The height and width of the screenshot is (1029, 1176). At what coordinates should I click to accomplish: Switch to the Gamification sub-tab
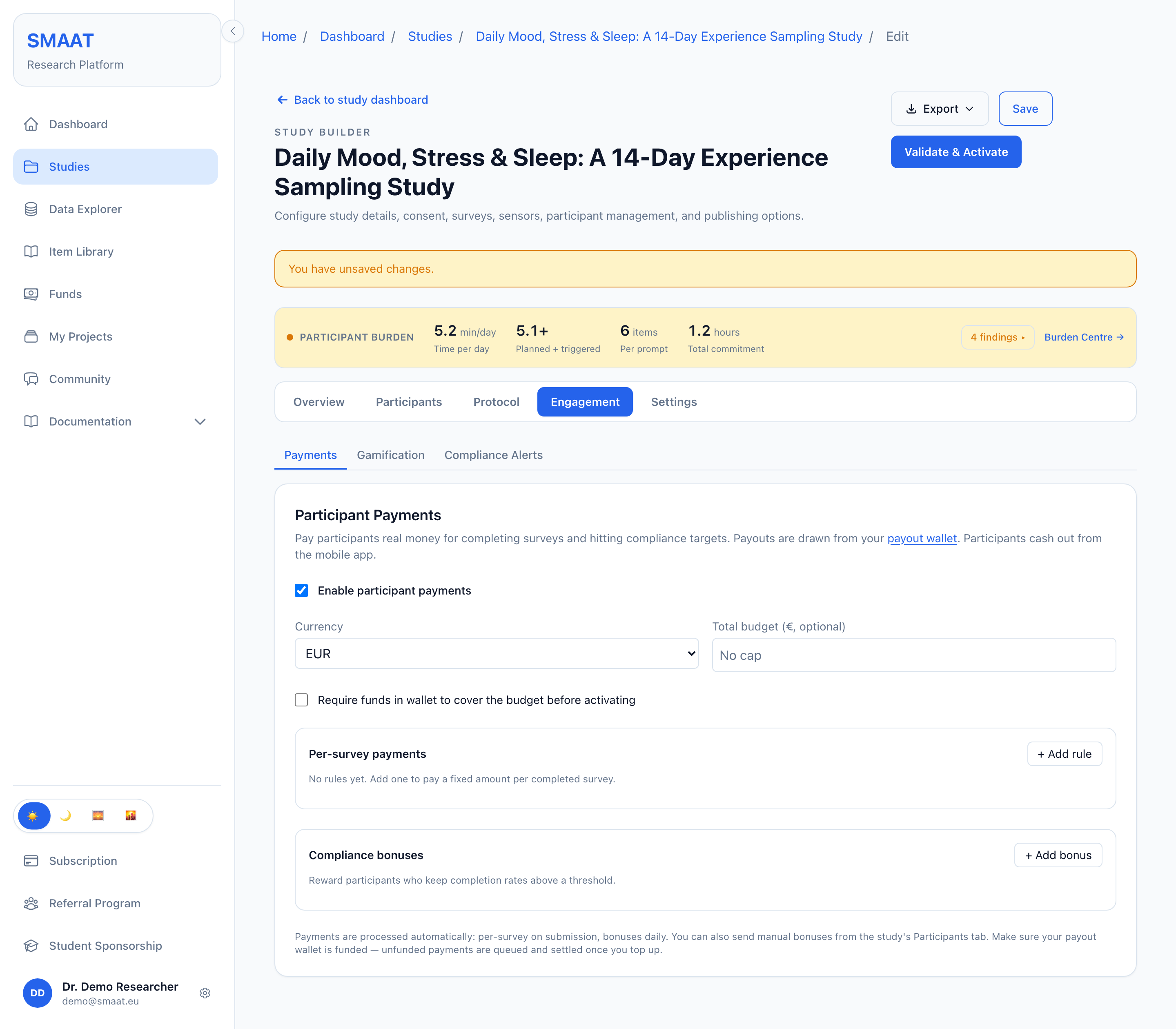(x=390, y=455)
